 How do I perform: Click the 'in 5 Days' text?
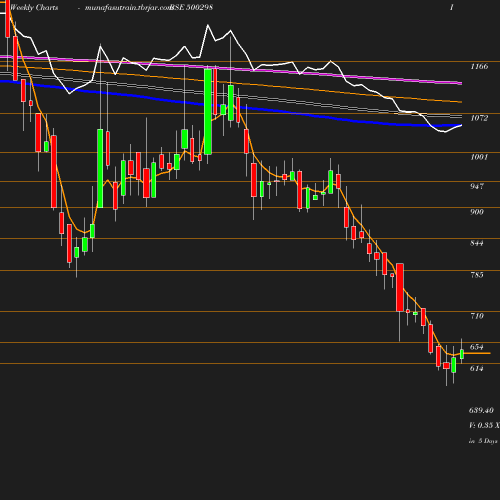[x=483, y=441]
